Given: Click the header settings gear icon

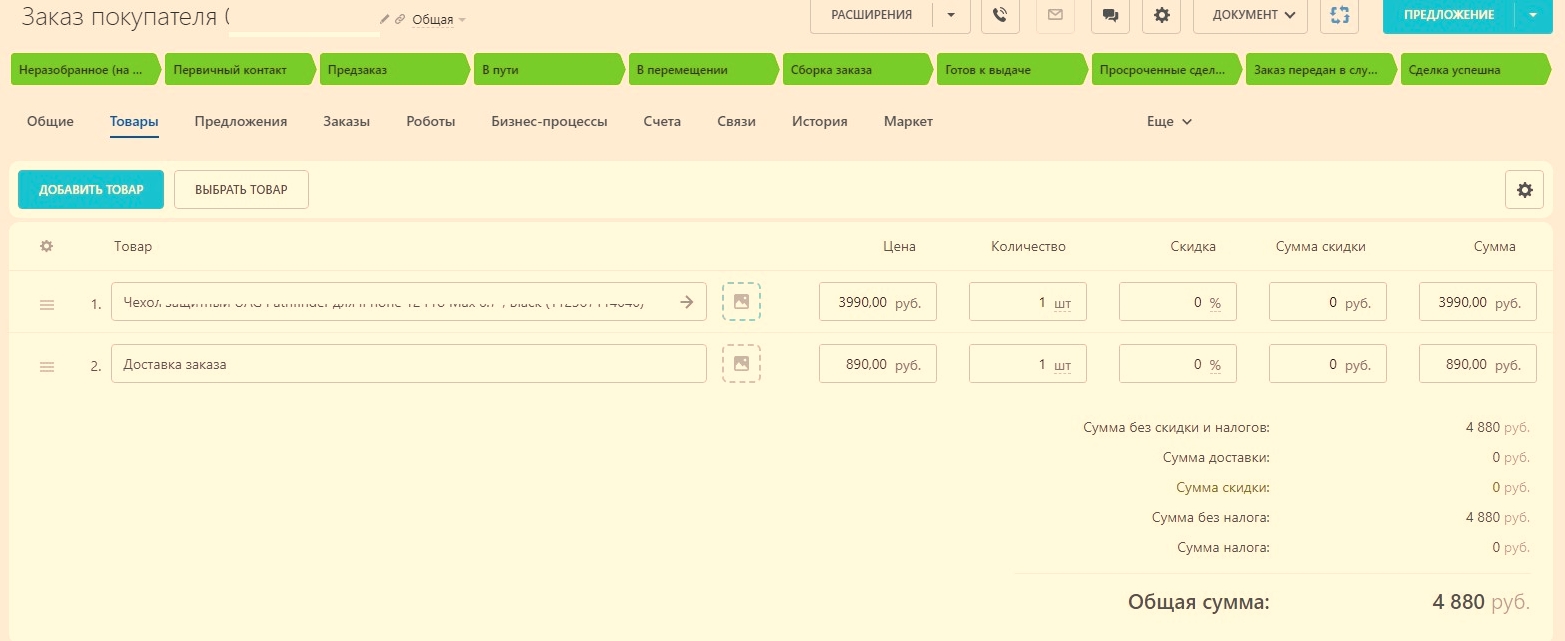Looking at the screenshot, I should tap(1161, 15).
